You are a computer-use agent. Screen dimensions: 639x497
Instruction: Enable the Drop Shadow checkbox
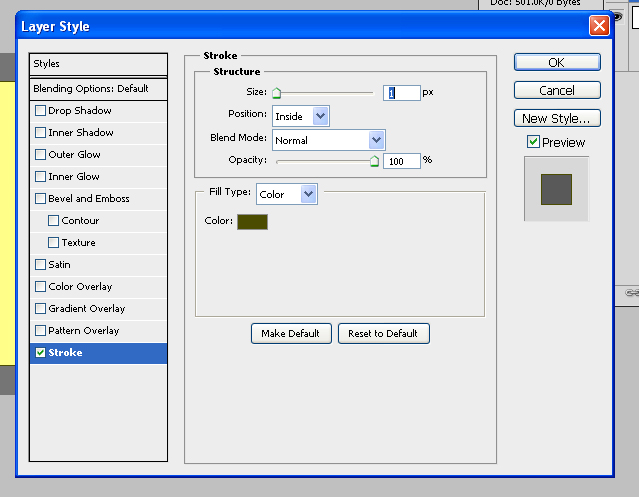(40, 111)
